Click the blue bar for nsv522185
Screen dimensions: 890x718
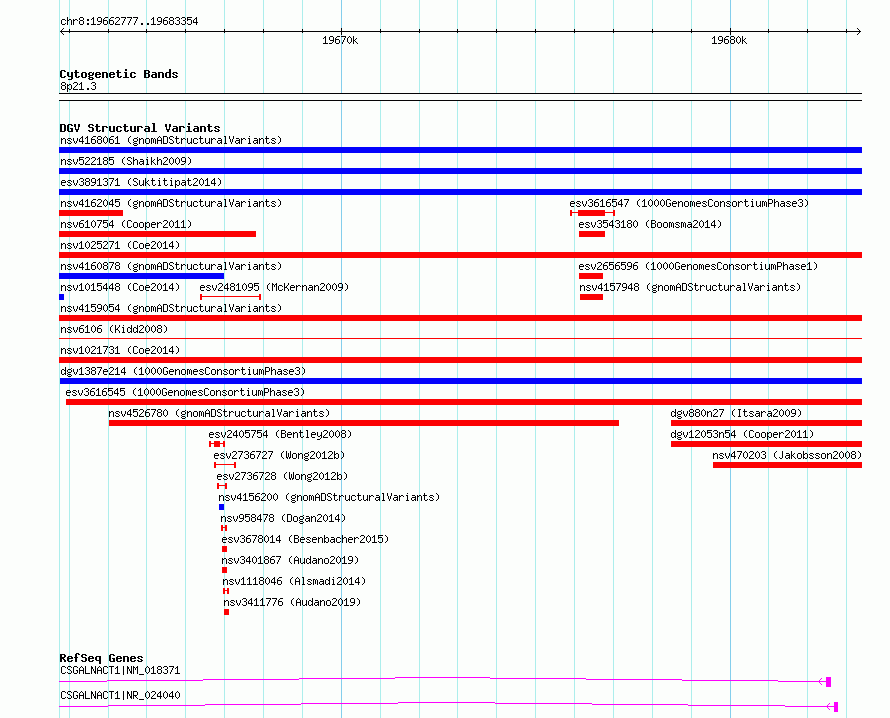point(460,171)
